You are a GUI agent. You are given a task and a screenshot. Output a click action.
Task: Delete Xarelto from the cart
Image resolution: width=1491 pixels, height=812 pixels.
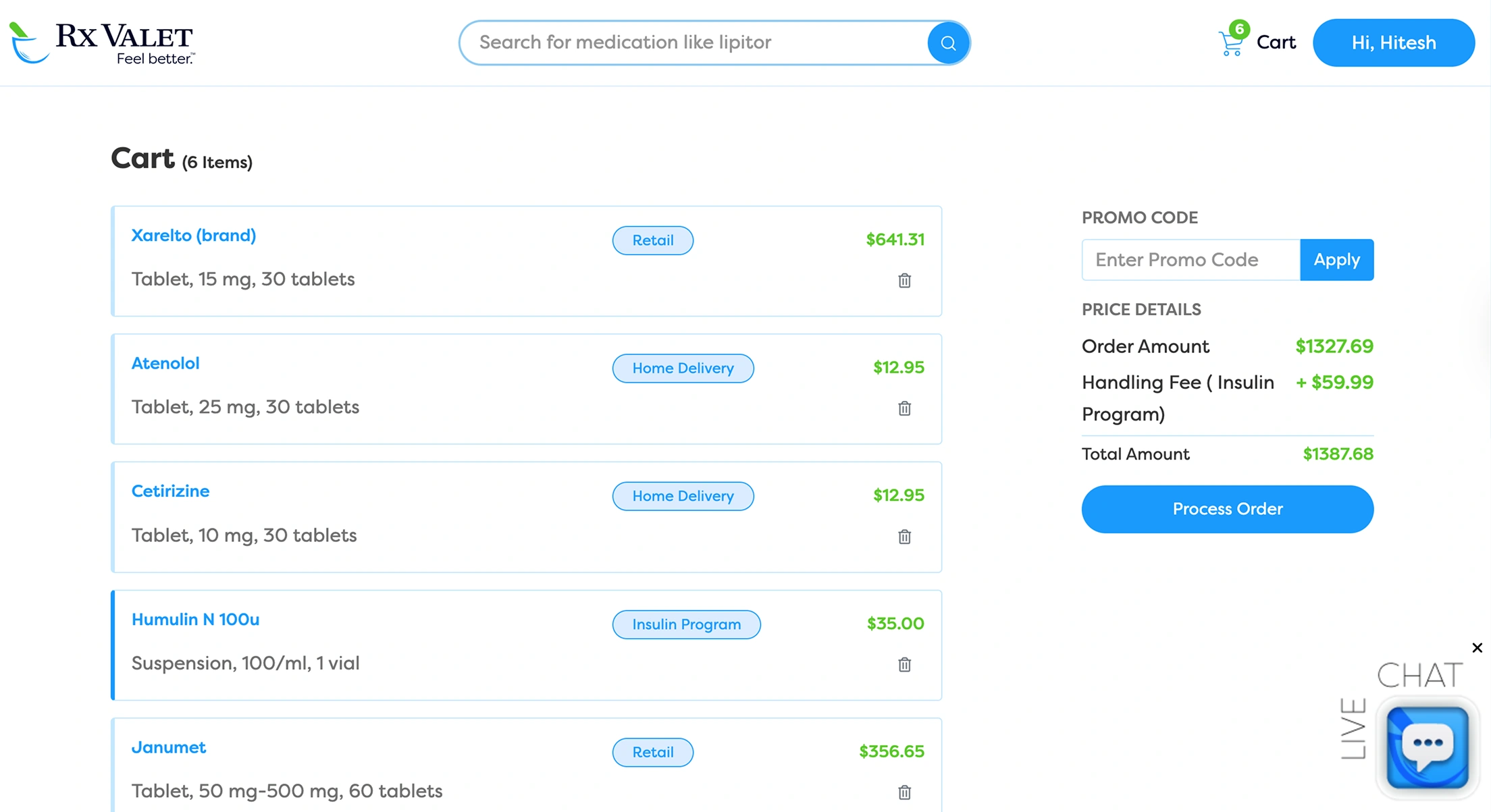(x=904, y=280)
